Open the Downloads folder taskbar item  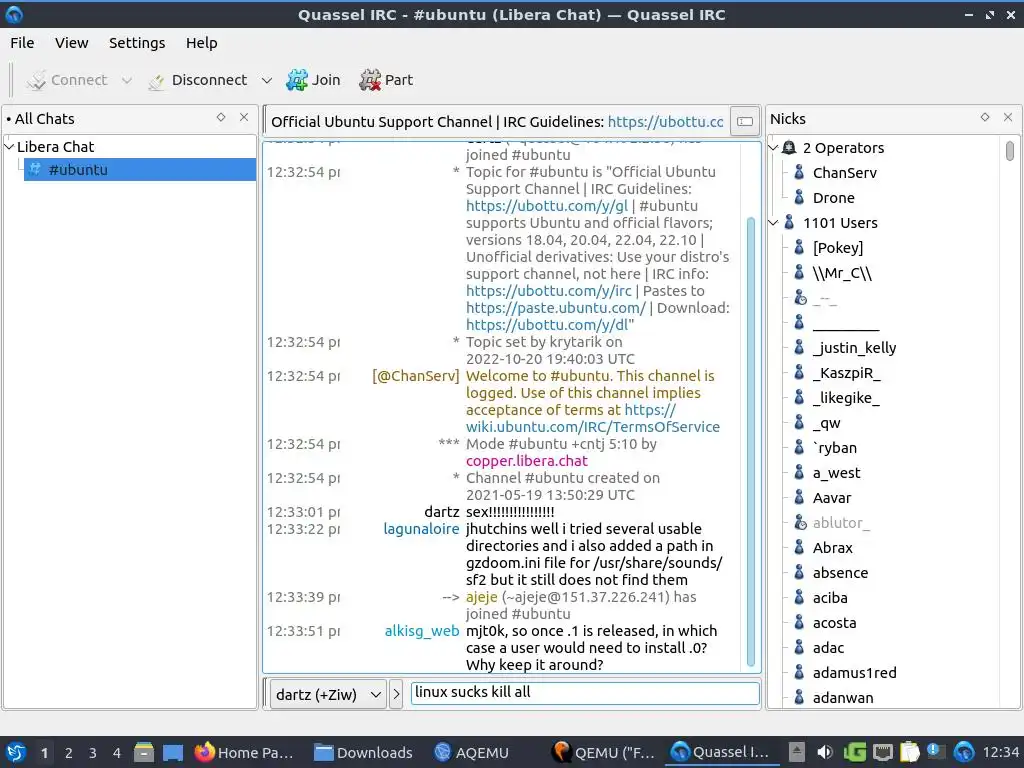pos(362,753)
